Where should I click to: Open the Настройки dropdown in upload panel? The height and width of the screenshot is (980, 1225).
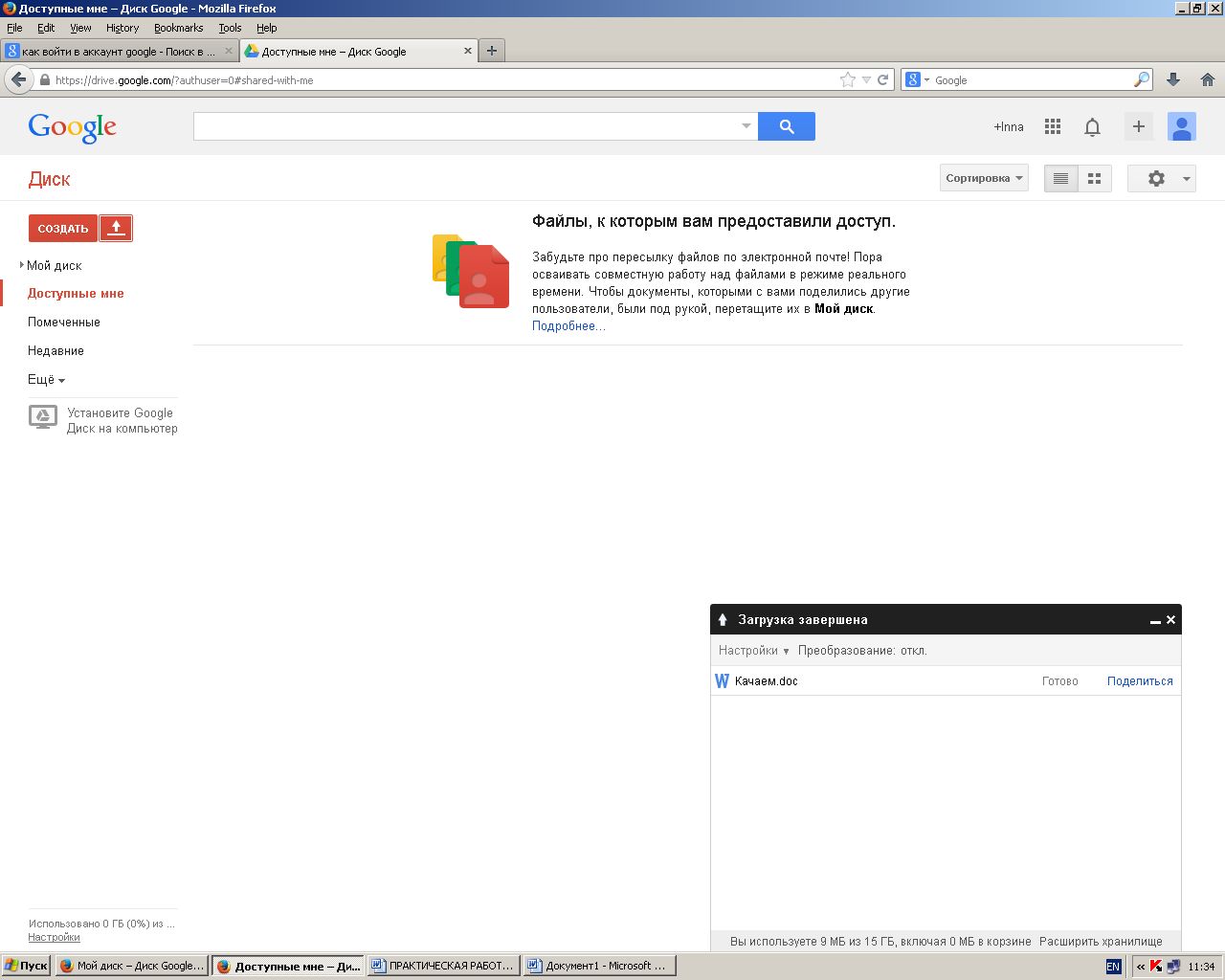[754, 651]
